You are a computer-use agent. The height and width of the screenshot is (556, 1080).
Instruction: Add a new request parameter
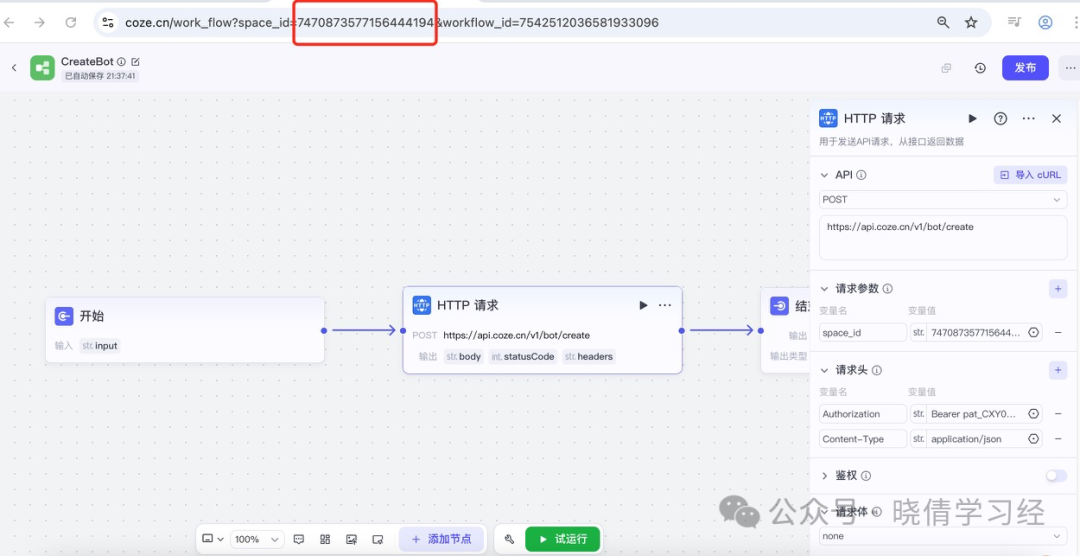pos(1058,289)
